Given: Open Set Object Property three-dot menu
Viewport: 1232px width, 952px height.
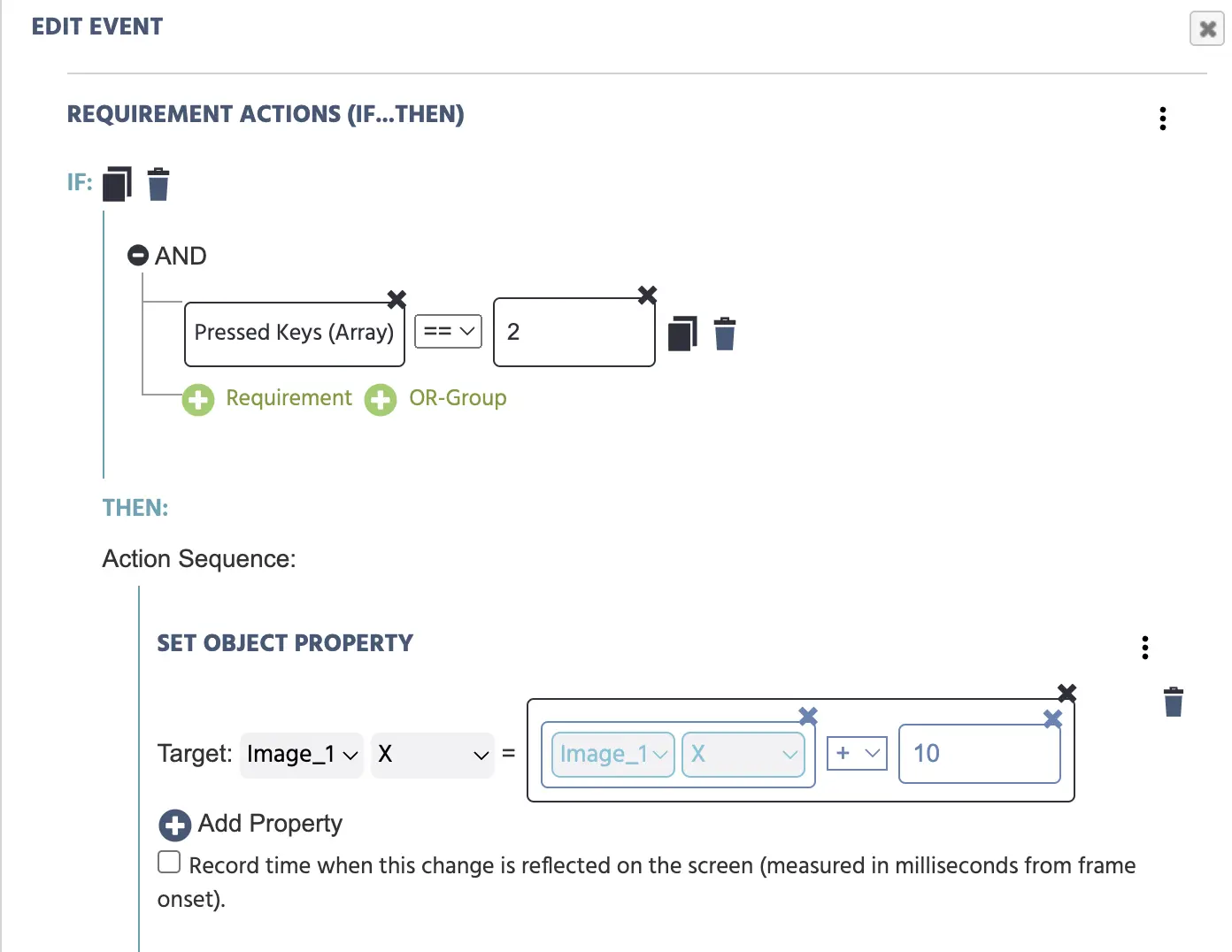Looking at the screenshot, I should point(1145,648).
